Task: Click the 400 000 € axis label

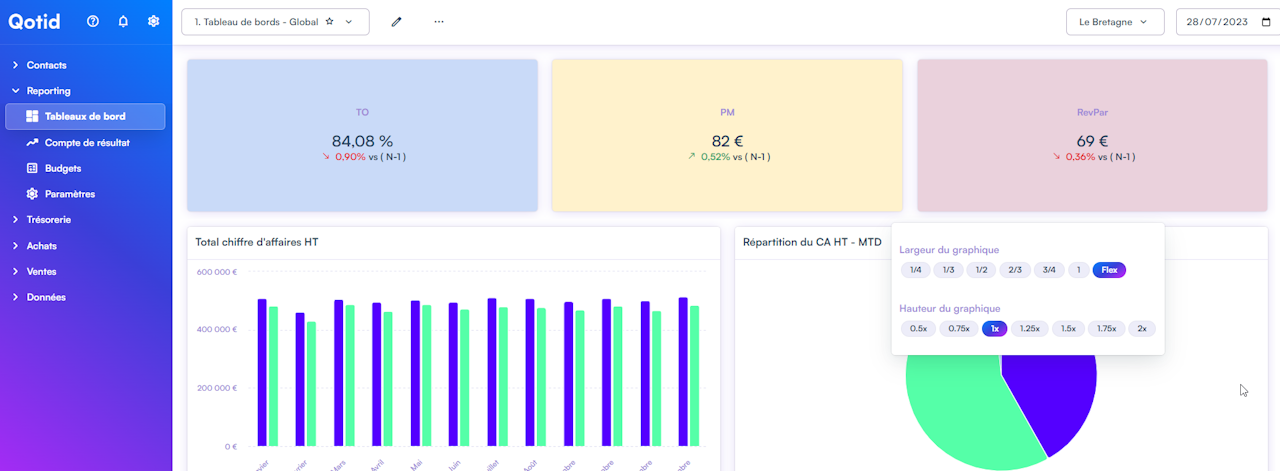Action: click(x=216, y=329)
